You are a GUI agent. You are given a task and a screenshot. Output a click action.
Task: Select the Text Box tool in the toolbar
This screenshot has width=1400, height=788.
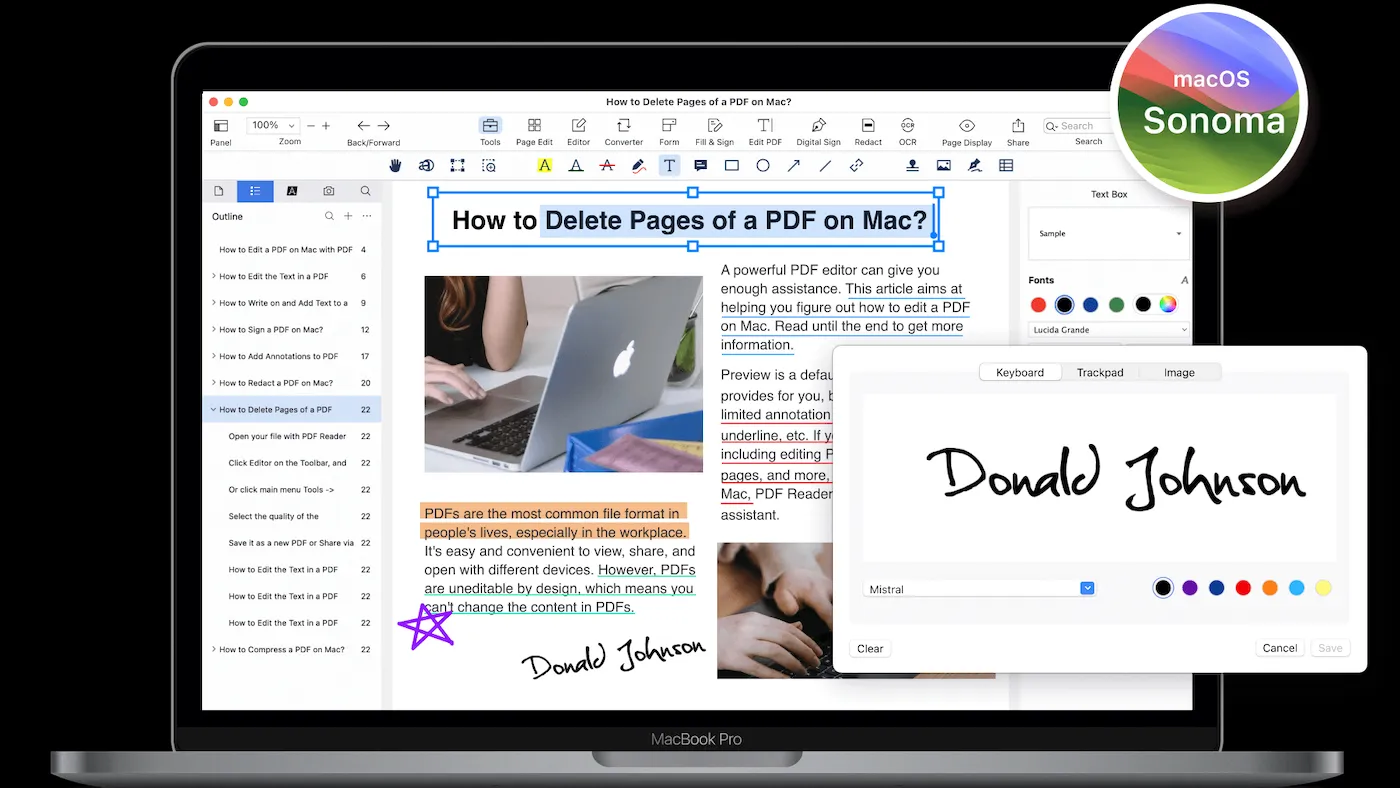(669, 165)
